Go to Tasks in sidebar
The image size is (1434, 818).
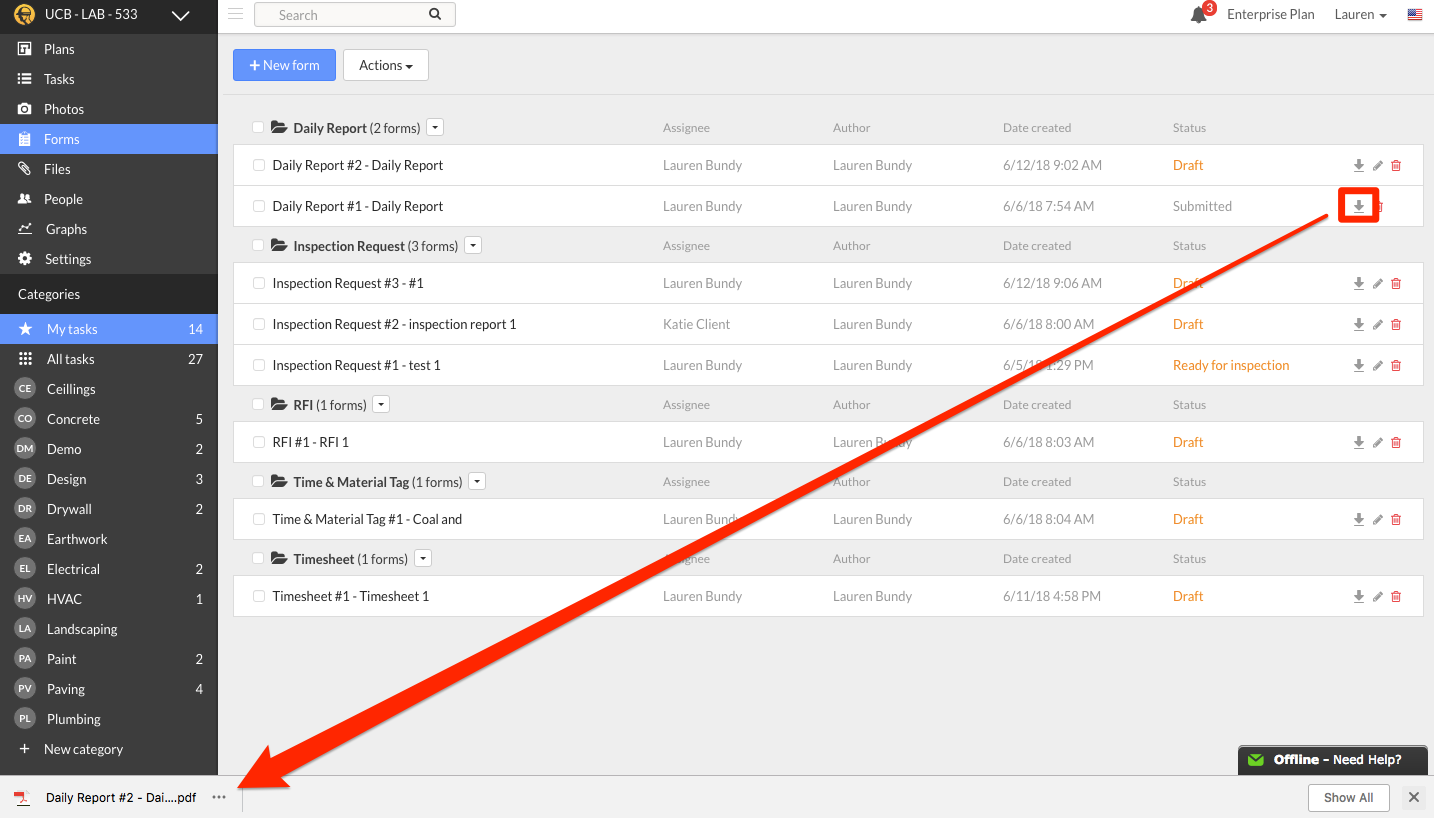tap(108, 79)
